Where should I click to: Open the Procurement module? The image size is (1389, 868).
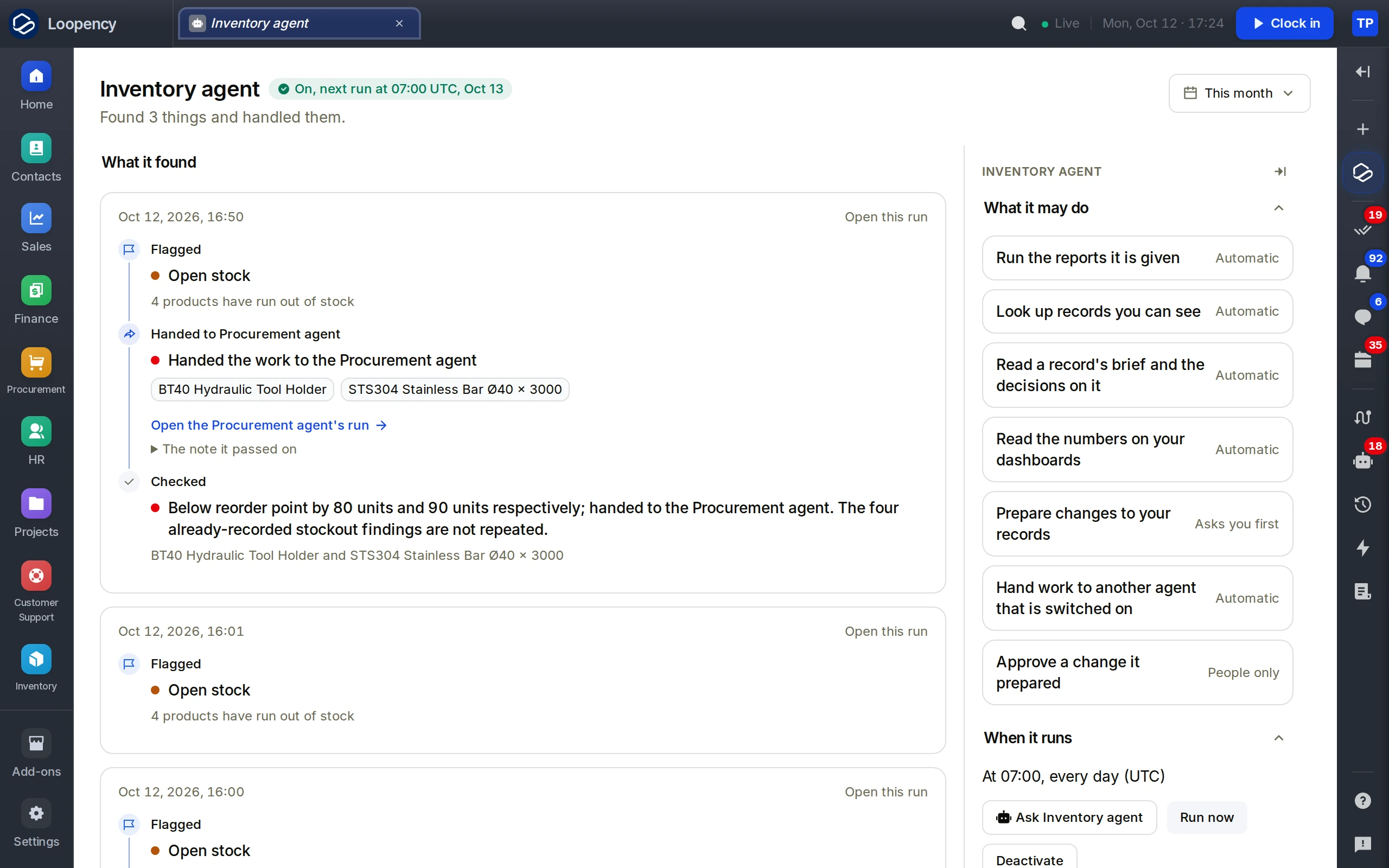click(x=36, y=372)
